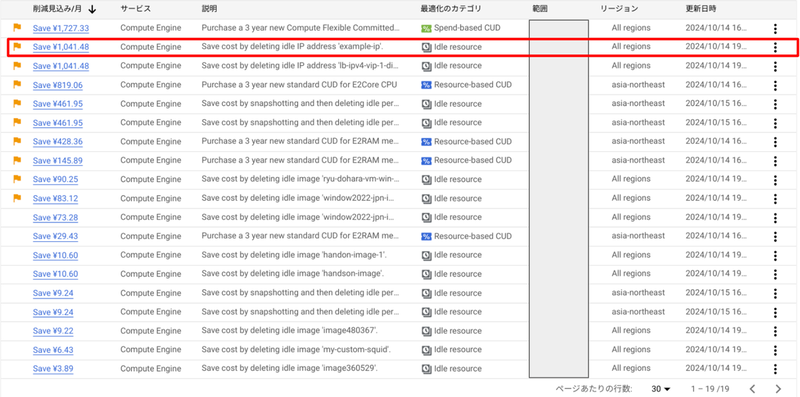The width and height of the screenshot is (800, 397).
Task: Open three-dot menu for Save ¥73.28 row
Action: point(775,218)
